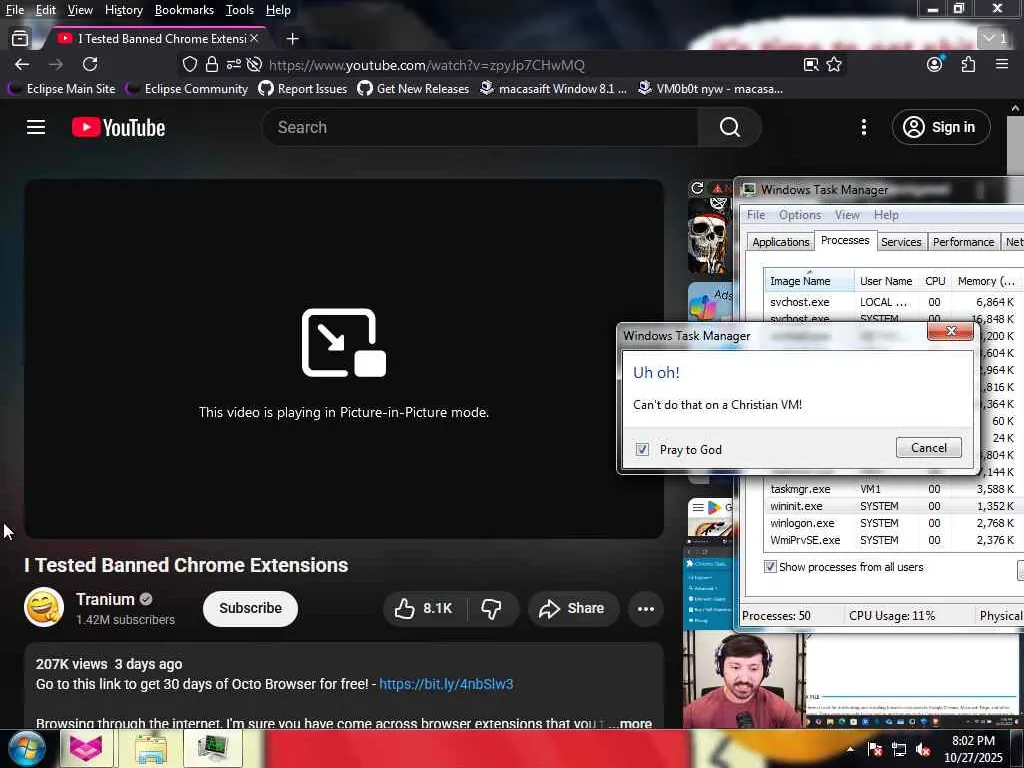The height and width of the screenshot is (768, 1024).
Task: Open the account profile icon in toolbar
Action: [935, 64]
